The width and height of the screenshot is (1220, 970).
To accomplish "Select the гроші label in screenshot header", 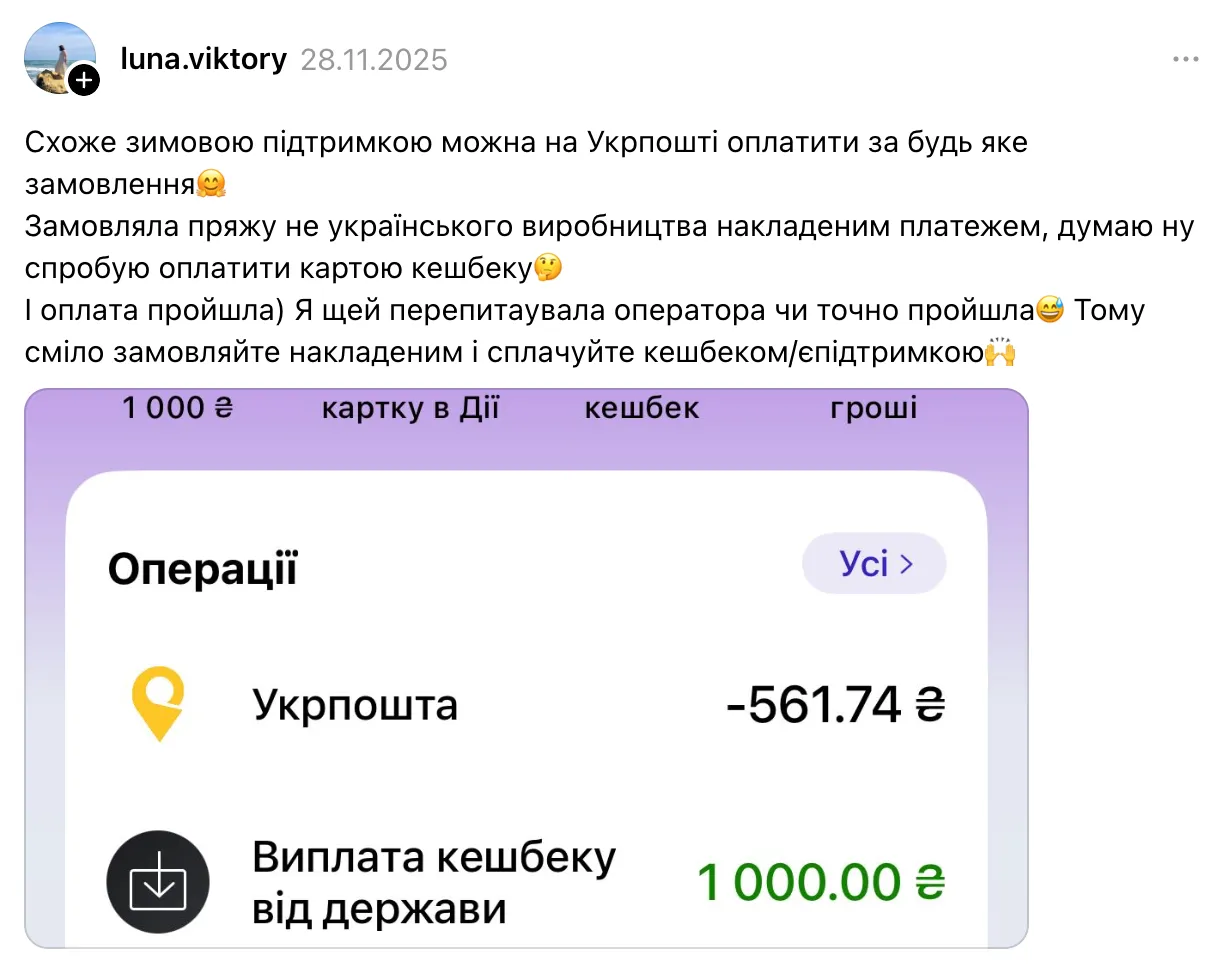I will 872,407.
